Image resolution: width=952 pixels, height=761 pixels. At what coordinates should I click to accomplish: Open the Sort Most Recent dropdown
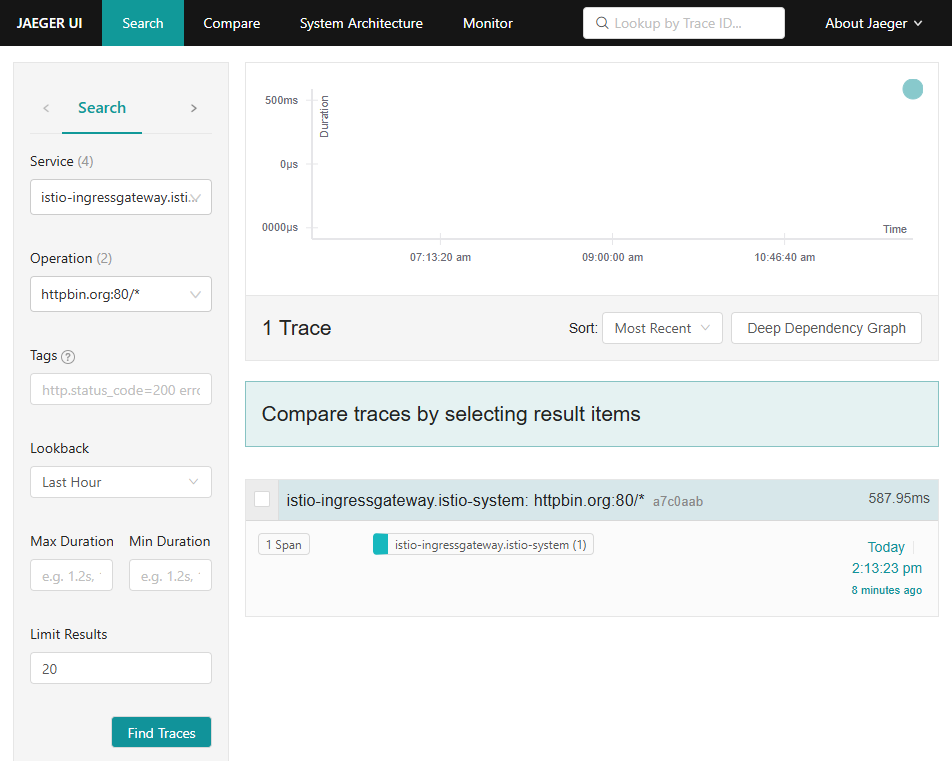click(x=662, y=328)
